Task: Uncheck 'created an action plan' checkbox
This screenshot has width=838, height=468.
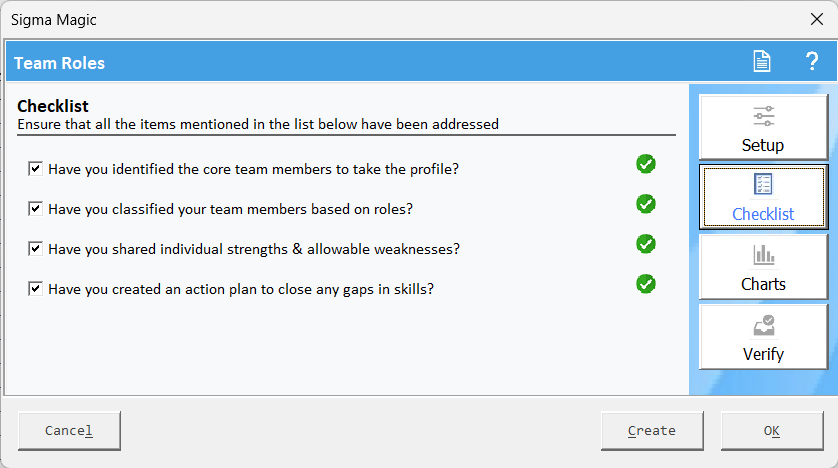Action: tap(35, 289)
